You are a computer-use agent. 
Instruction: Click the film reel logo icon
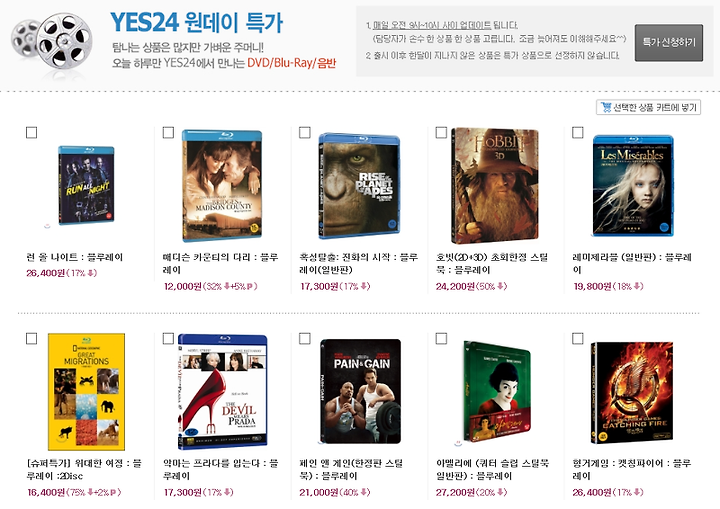tap(52, 40)
